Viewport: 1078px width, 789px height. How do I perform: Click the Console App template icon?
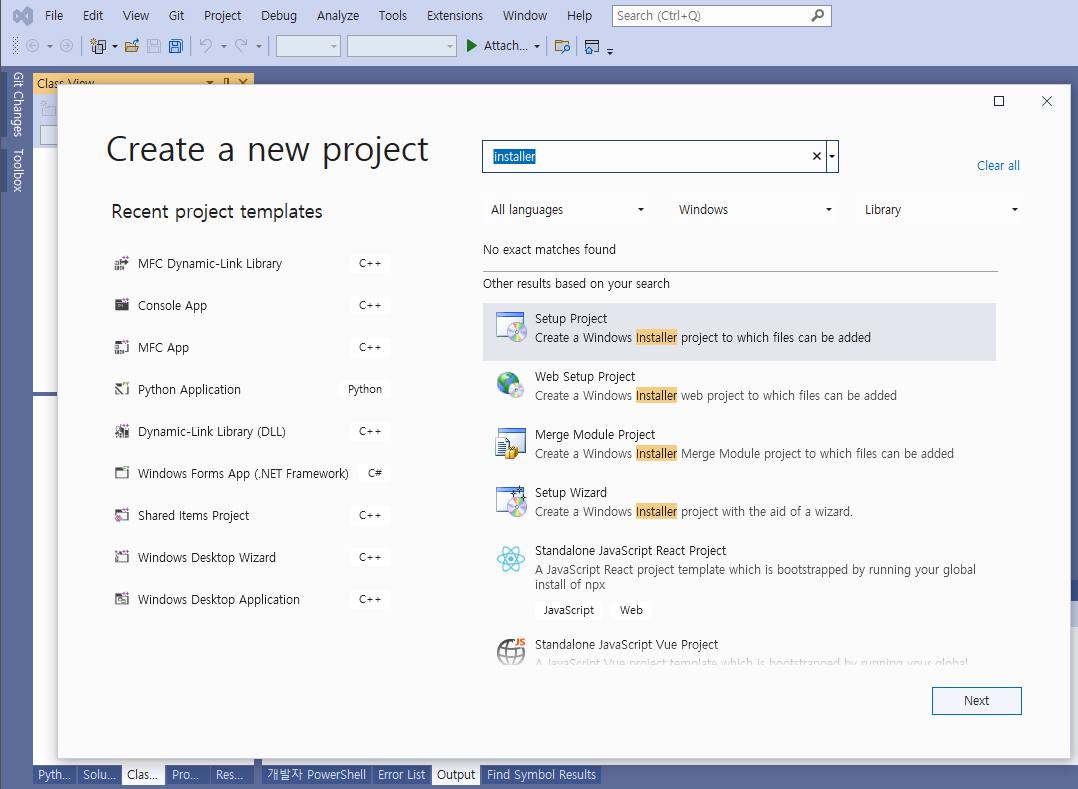[x=122, y=304]
